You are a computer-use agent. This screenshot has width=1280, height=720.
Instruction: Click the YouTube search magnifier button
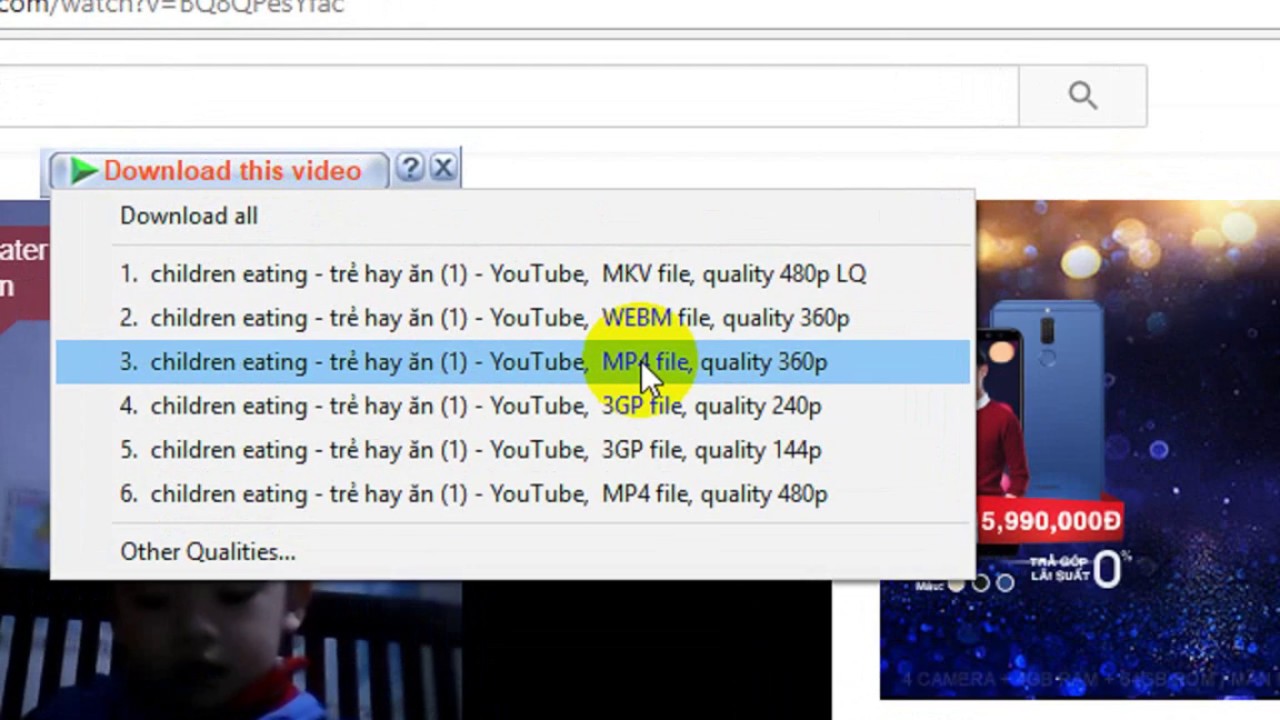click(1082, 96)
